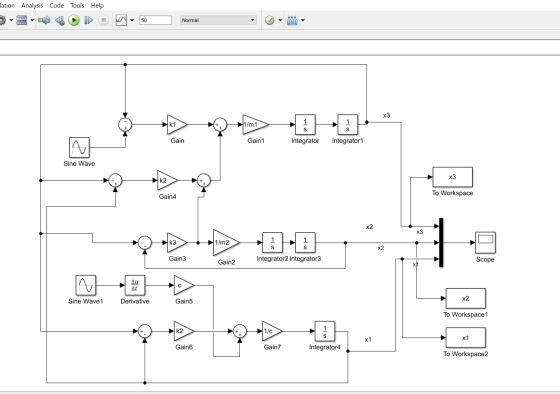Click the Gain5 block name

pyautogui.click(x=184, y=301)
